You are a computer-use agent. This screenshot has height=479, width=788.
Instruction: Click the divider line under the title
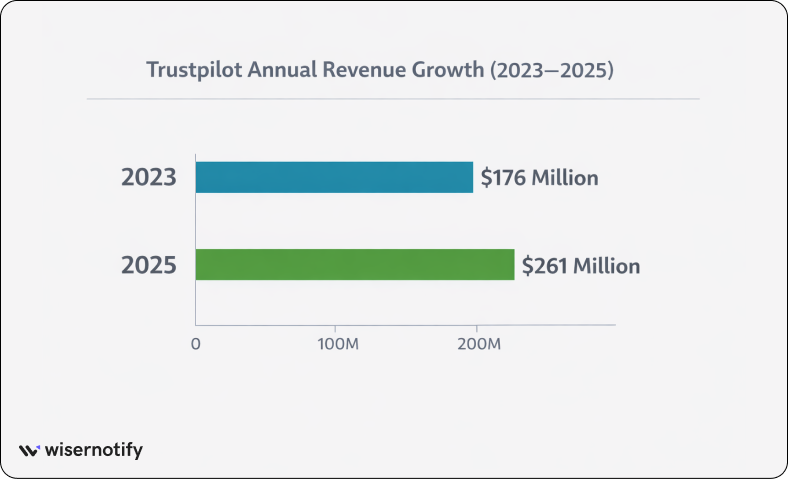point(393,99)
